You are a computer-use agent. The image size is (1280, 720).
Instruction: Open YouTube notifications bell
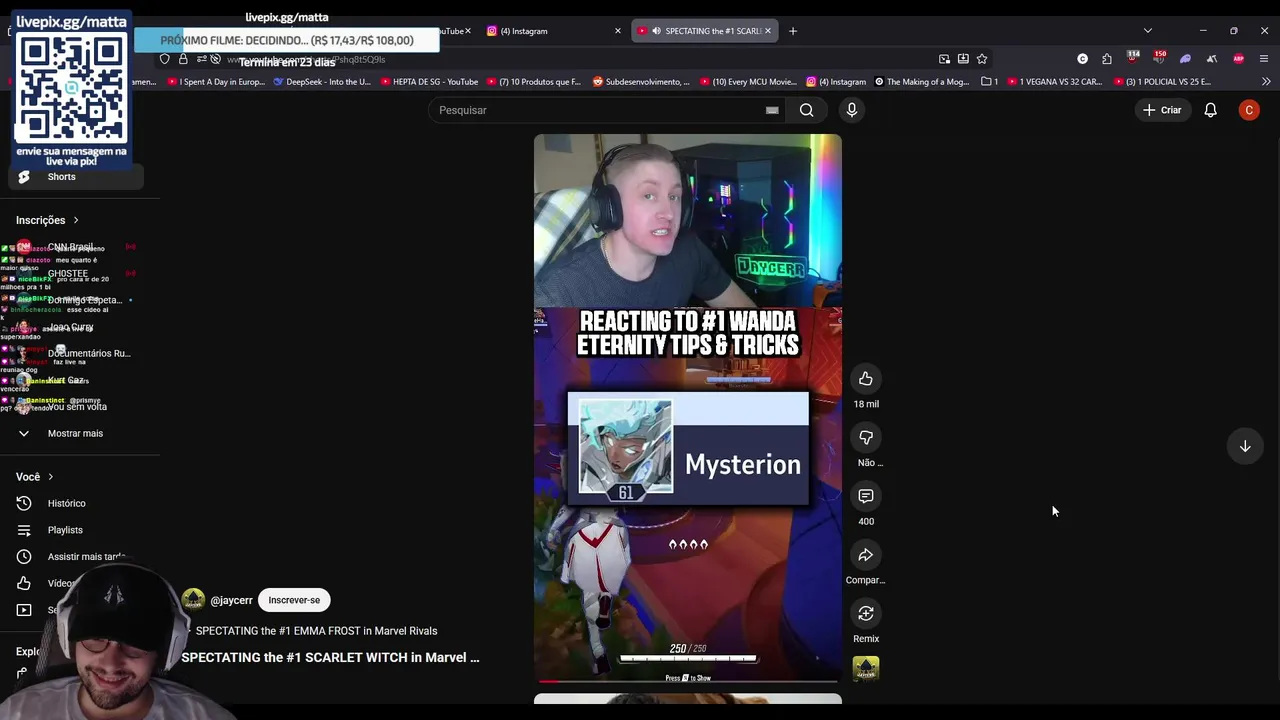[x=1211, y=110]
